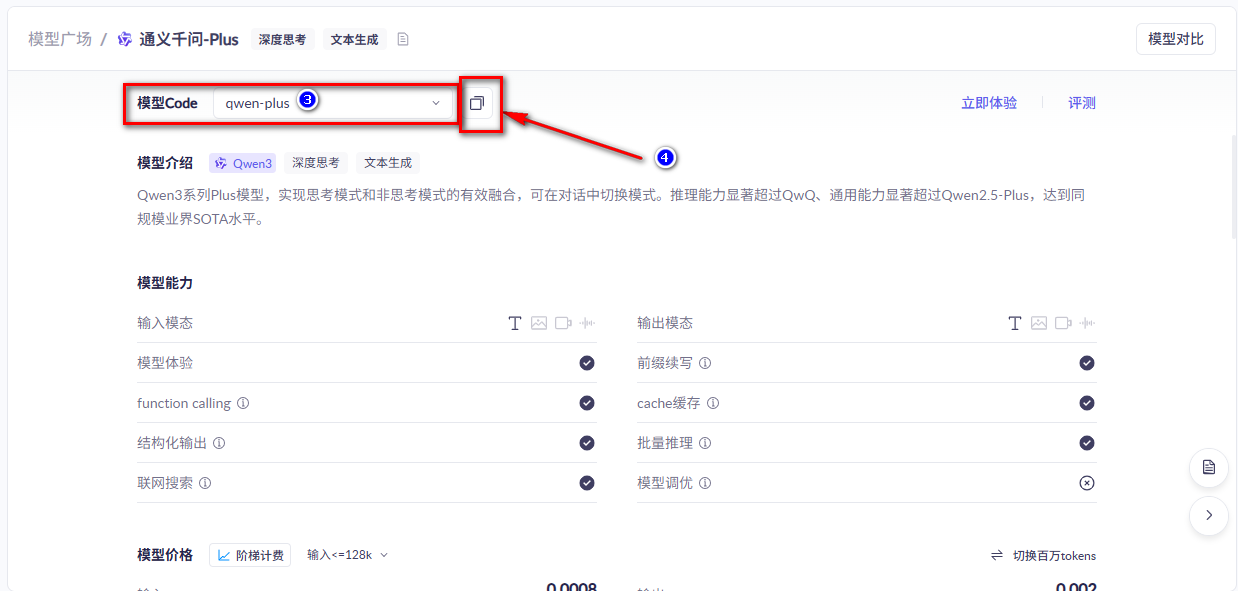This screenshot has height=591, width=1238.
Task: Click the 深度思考 tag in the header
Action: [283, 39]
